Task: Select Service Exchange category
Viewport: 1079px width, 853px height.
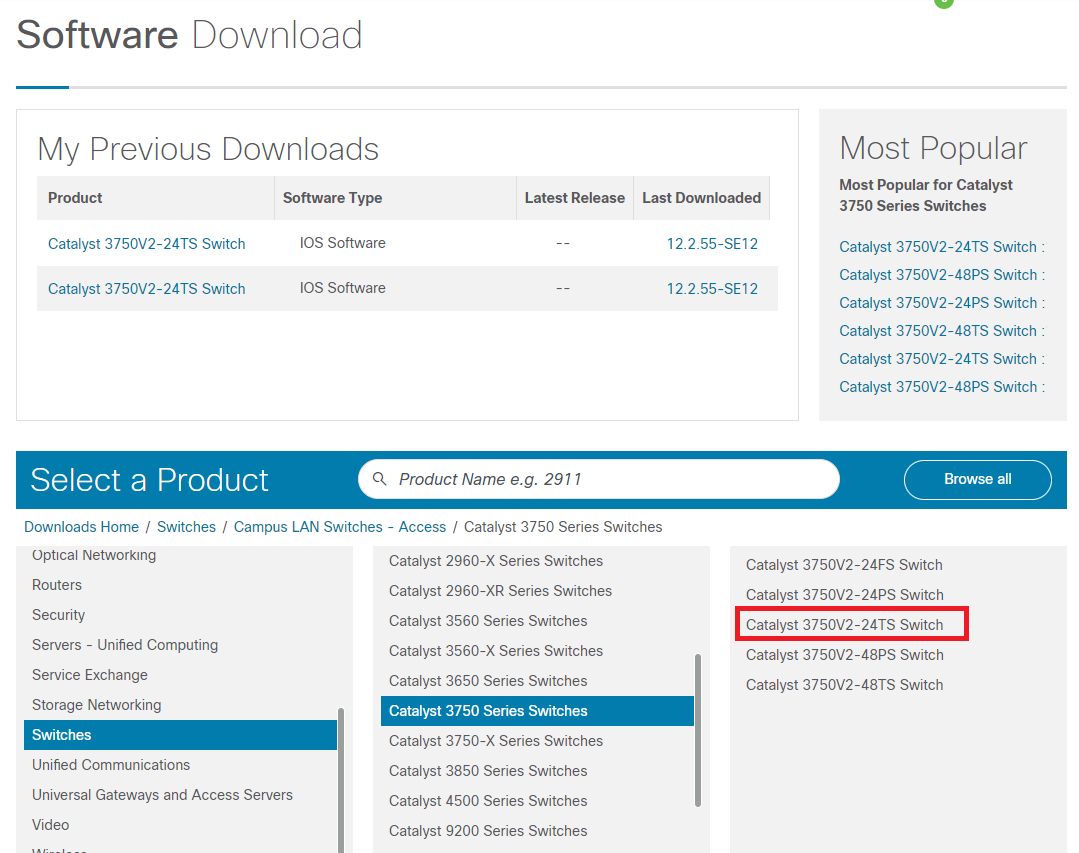Action: 90,675
